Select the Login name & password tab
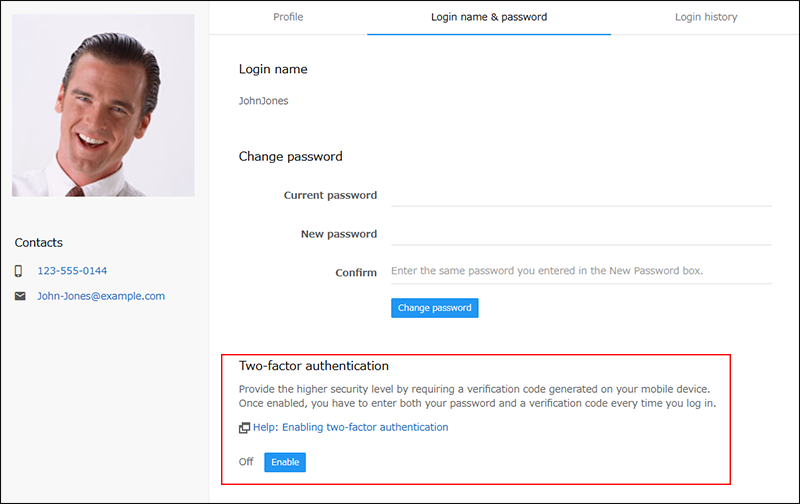 (x=488, y=17)
